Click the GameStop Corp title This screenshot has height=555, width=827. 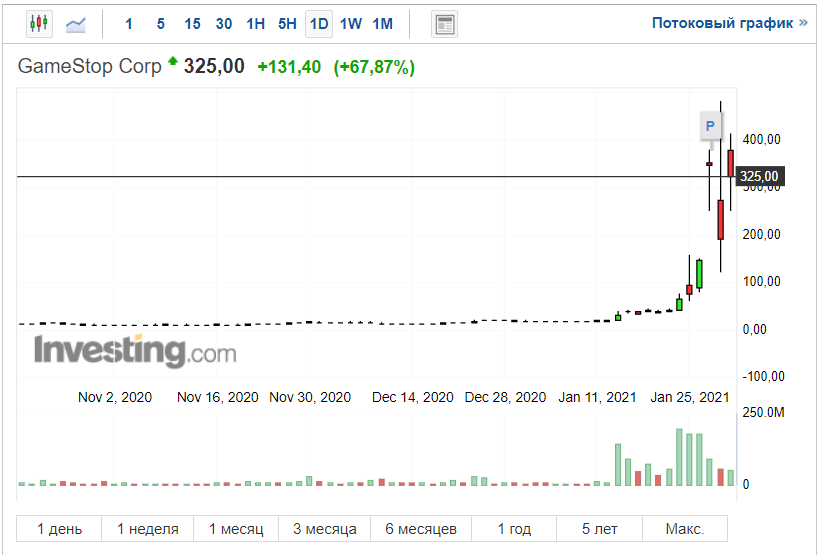pos(90,66)
